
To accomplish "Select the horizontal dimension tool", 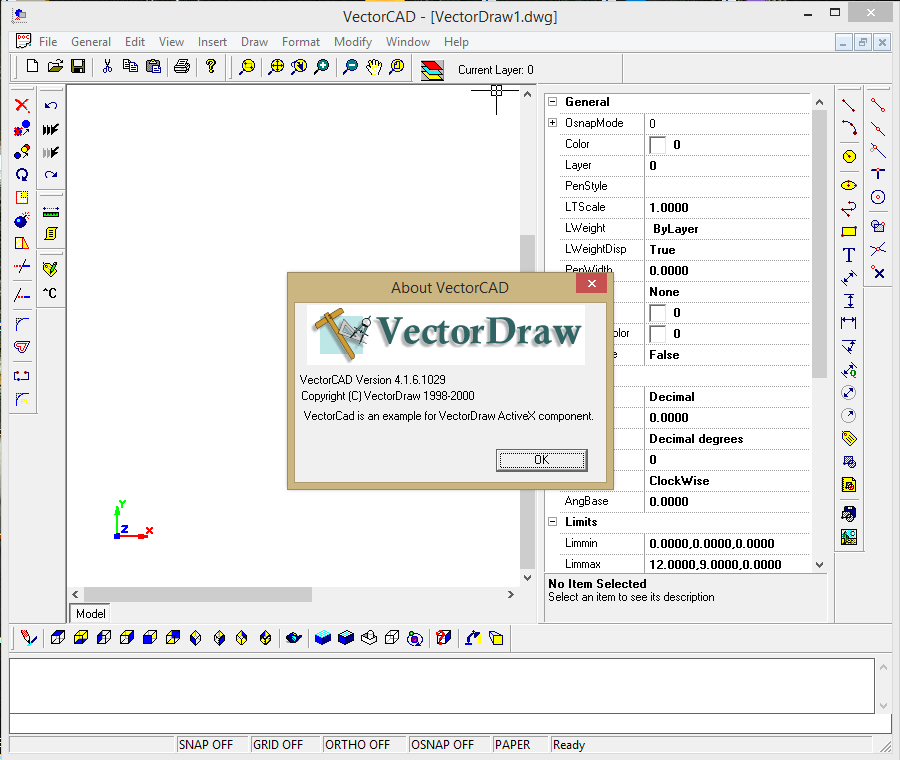I will coord(848,323).
